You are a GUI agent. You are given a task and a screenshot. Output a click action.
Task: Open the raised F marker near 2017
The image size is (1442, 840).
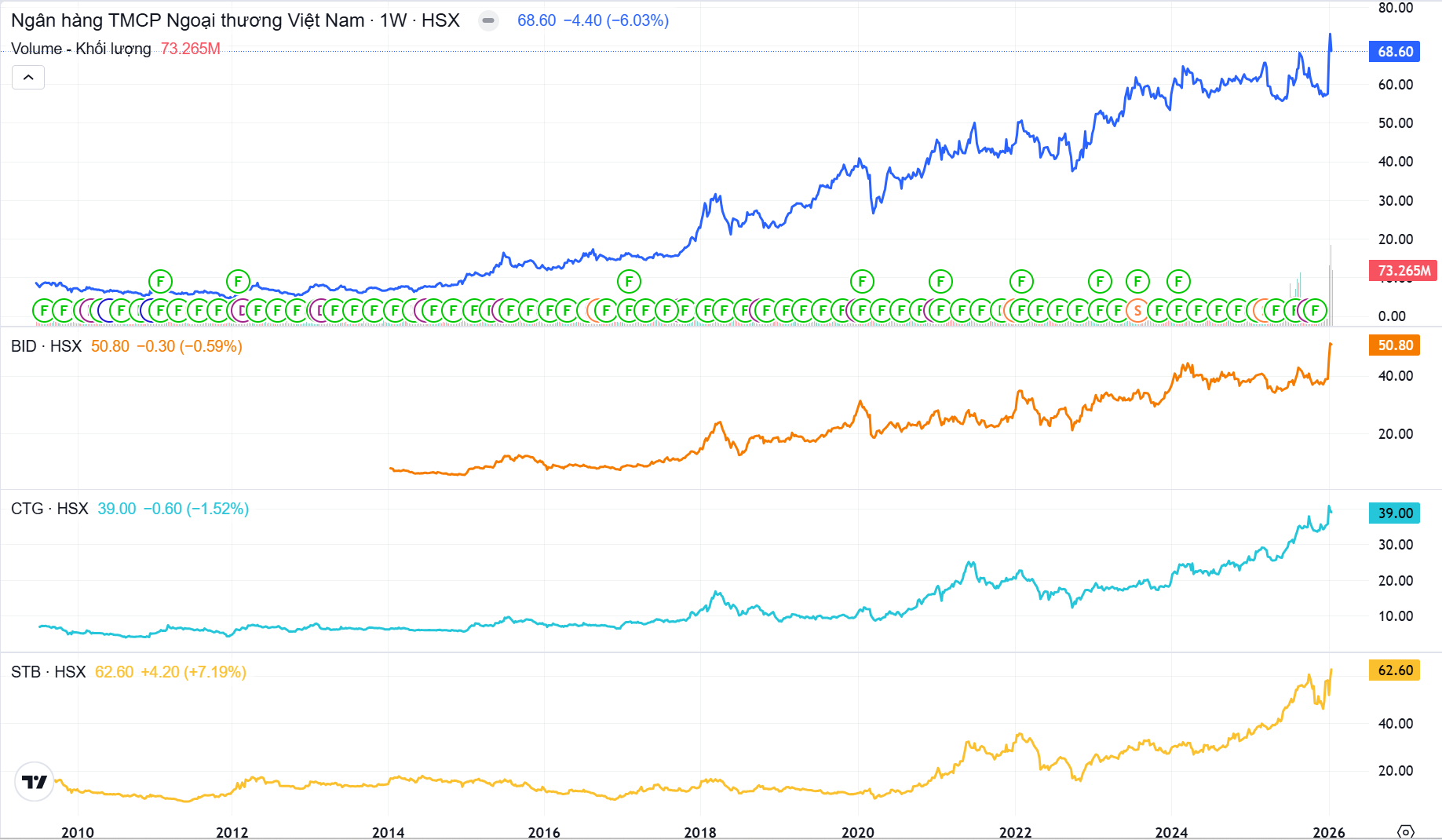[x=629, y=281]
